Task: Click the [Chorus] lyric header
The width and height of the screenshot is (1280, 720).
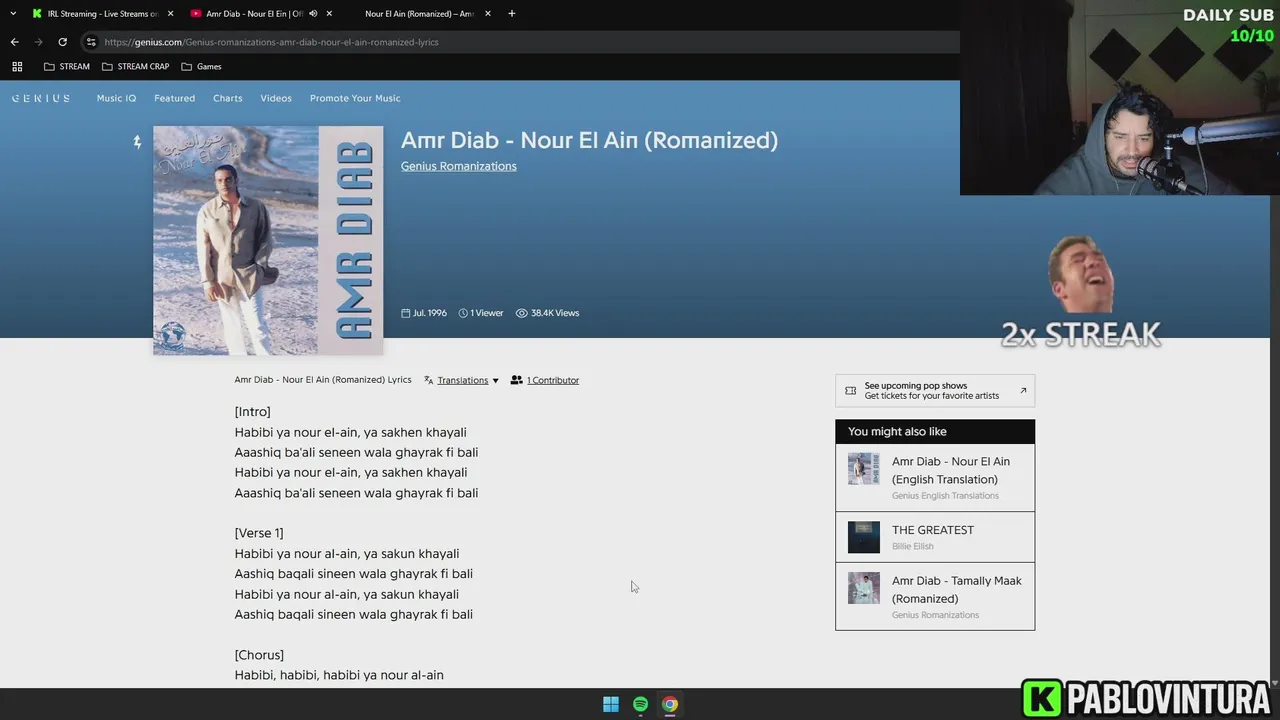Action: pos(259,655)
